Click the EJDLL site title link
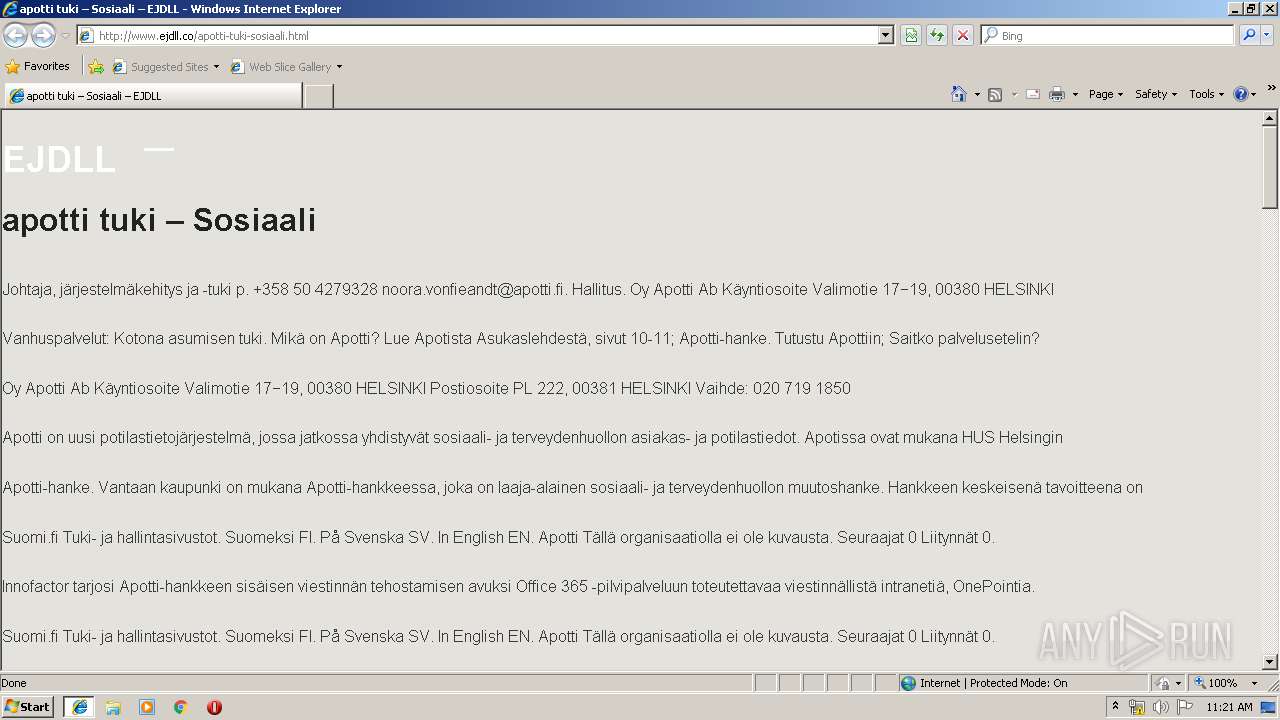The width and height of the screenshot is (1280, 720). pos(59,160)
